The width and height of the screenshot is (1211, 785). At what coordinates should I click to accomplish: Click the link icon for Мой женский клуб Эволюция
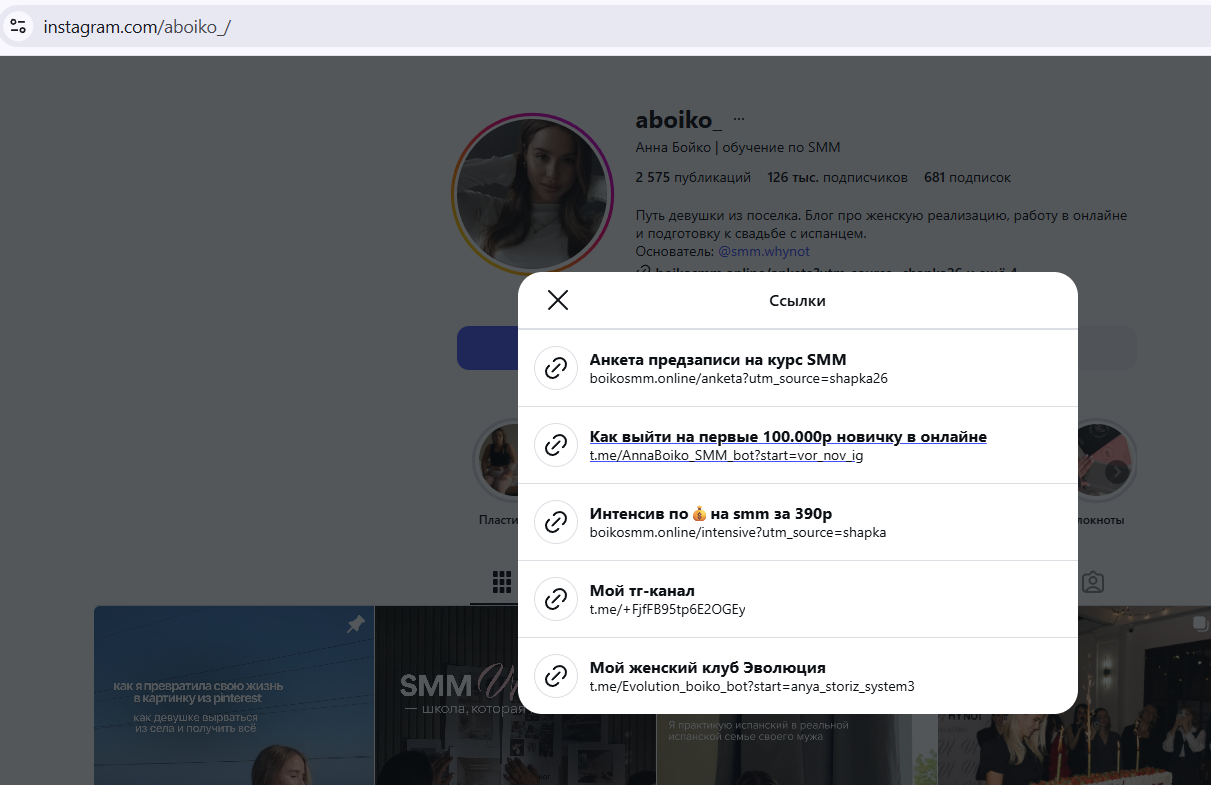[556, 676]
